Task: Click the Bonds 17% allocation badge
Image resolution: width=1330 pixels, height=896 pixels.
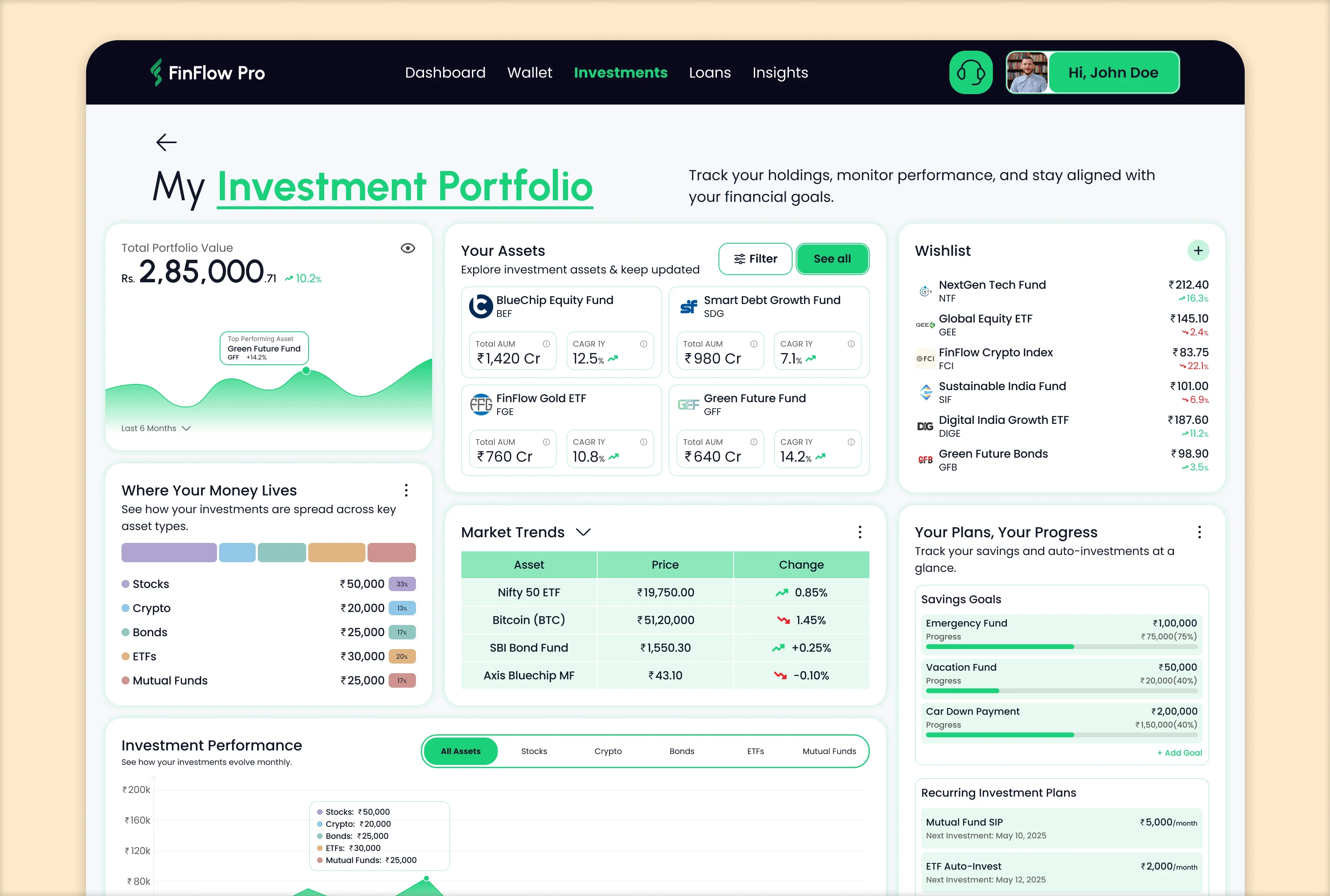Action: coord(402,633)
